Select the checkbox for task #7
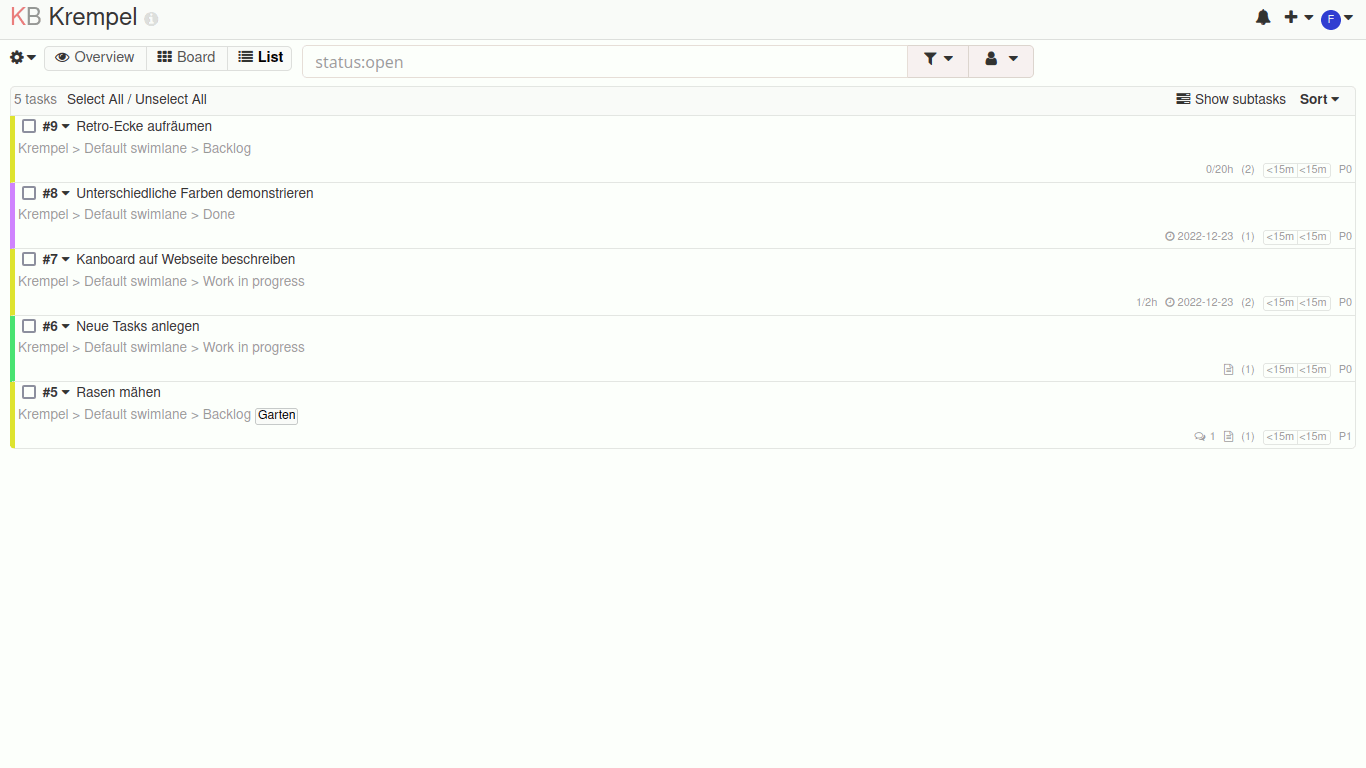Screen dimensions: 1366x768 click(x=29, y=259)
